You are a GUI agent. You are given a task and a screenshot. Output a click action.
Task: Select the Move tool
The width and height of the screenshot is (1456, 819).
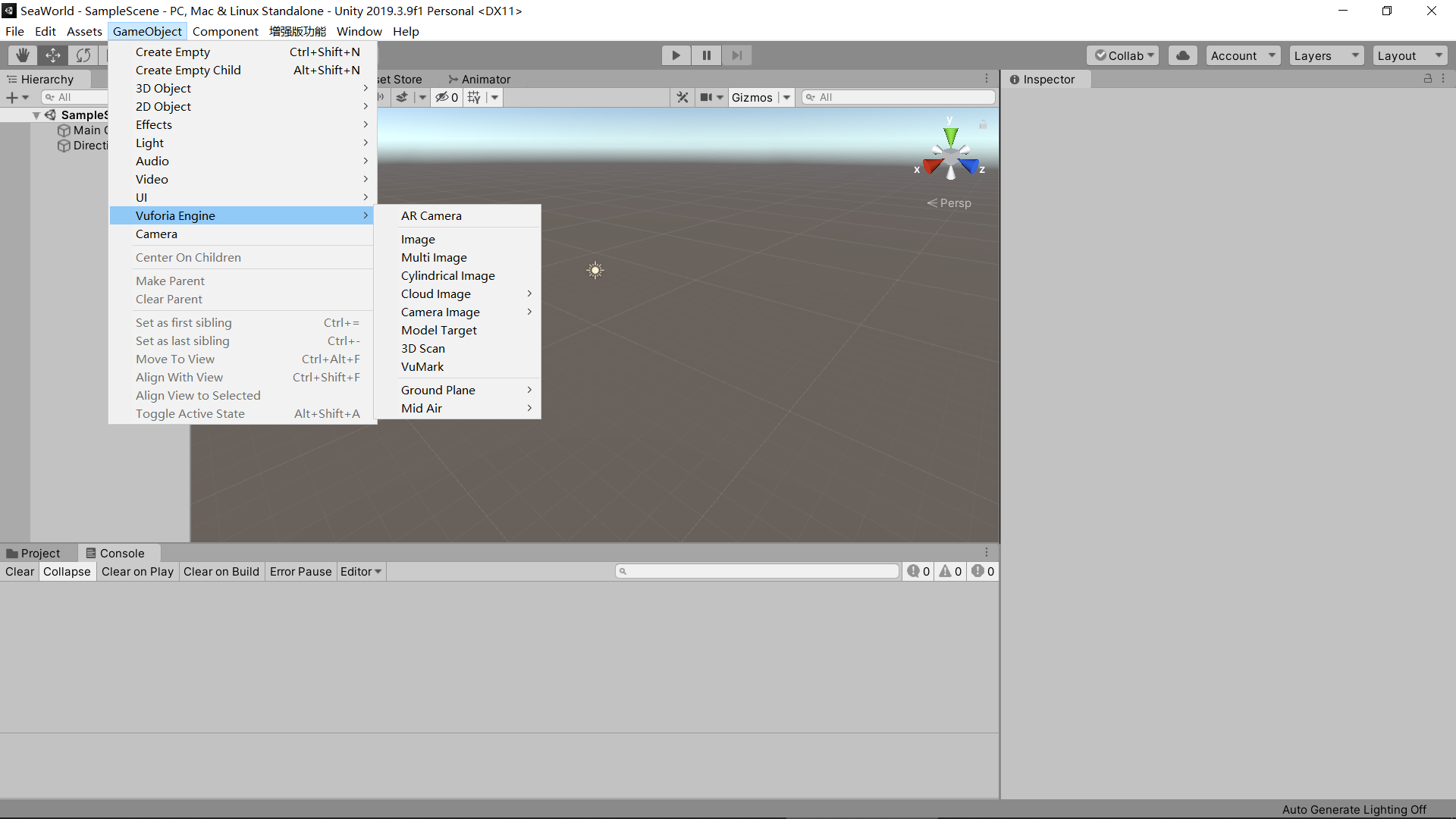(x=52, y=55)
